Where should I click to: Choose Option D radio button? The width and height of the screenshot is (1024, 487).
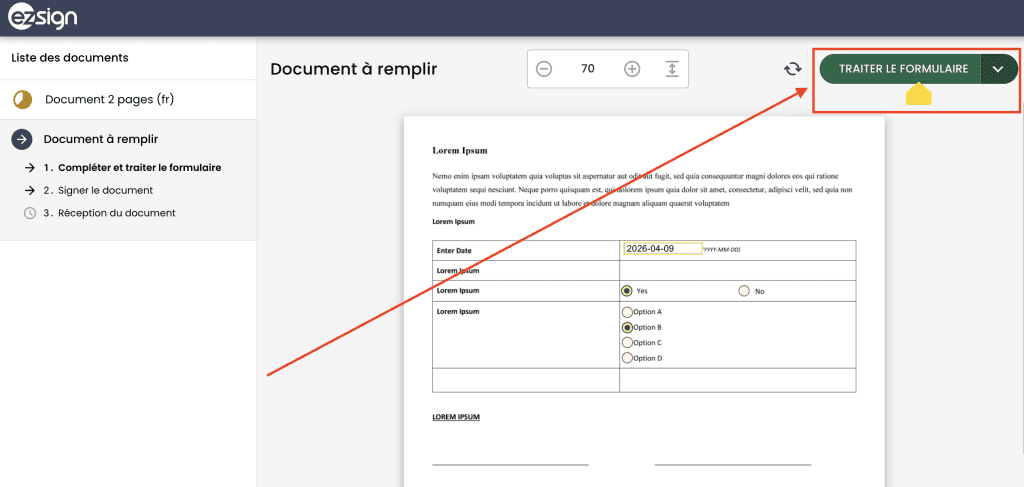(x=627, y=358)
